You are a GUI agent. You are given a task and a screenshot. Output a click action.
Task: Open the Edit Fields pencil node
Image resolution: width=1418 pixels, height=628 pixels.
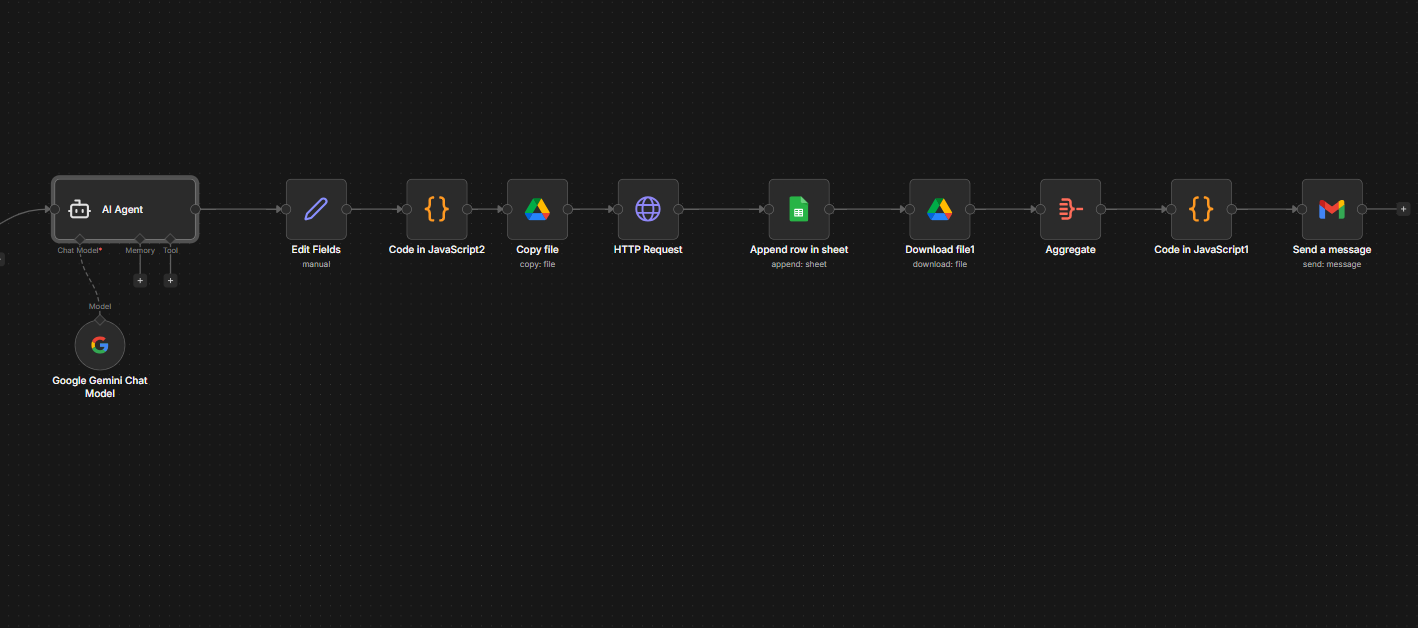tap(316, 209)
